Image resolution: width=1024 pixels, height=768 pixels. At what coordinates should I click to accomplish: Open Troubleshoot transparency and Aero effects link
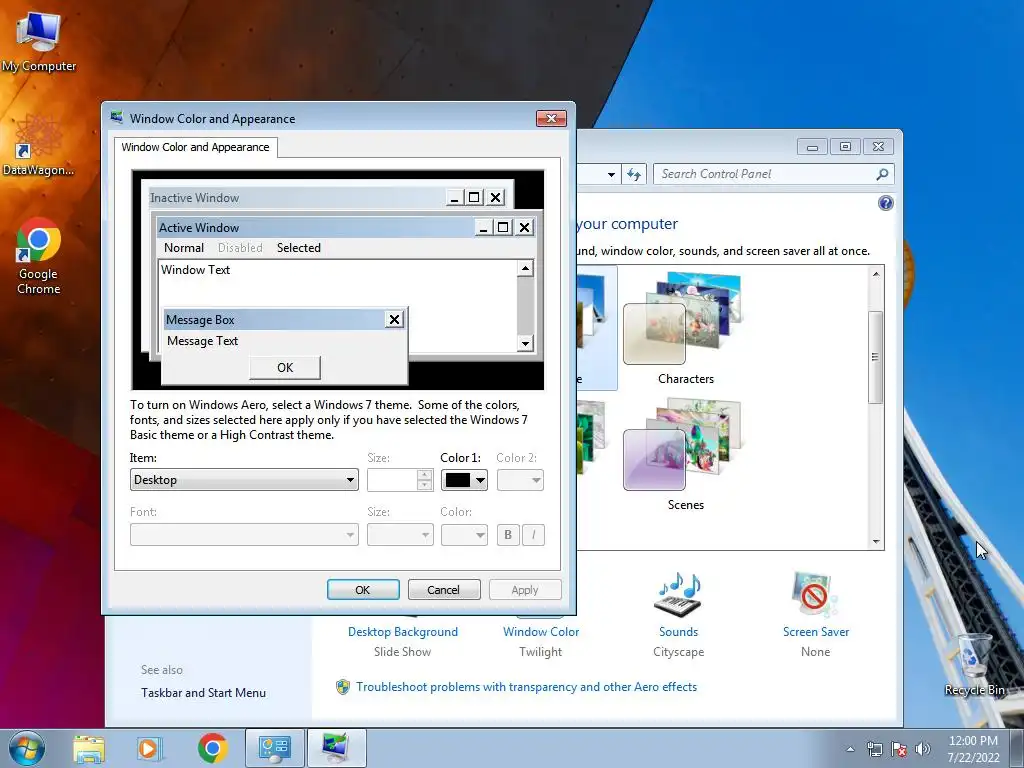click(526, 687)
